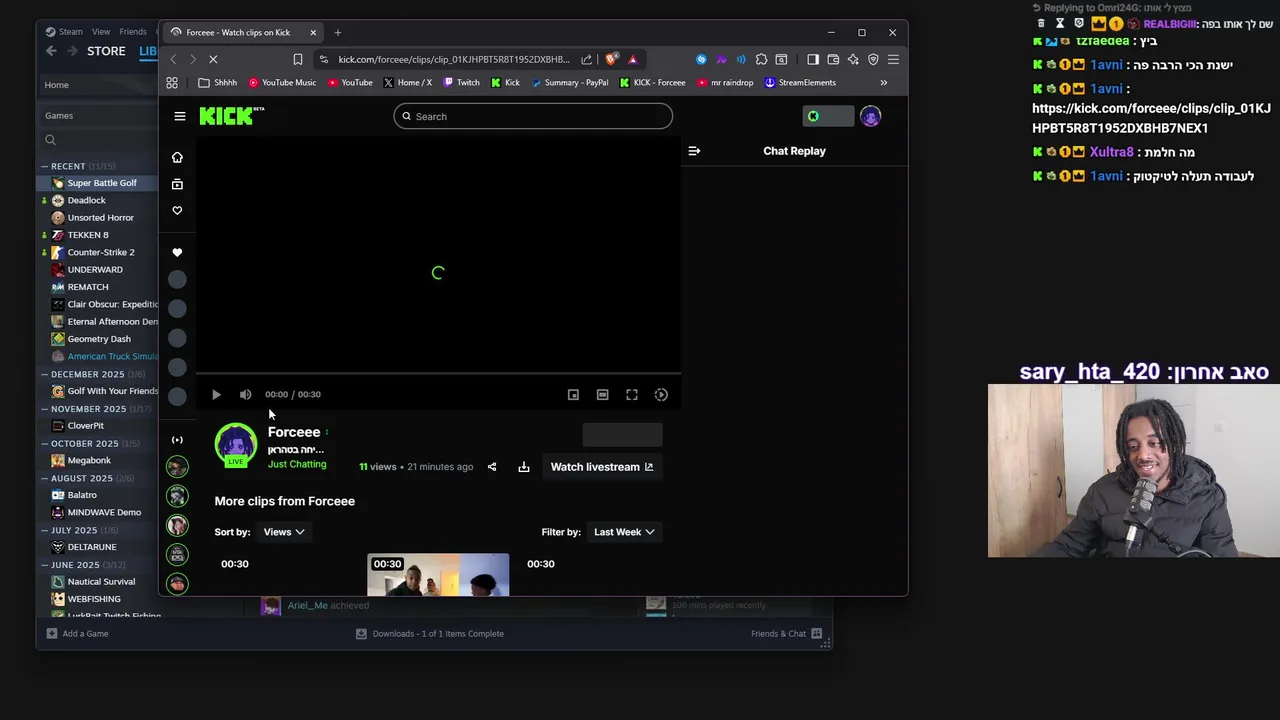
Task: Collapse AUGUST 2025 section in Steam
Action: coord(45,478)
